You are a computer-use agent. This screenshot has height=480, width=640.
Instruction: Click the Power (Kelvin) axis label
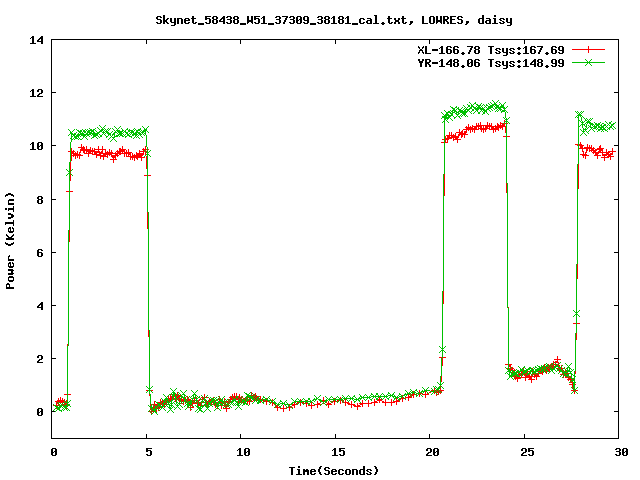click(x=10, y=241)
